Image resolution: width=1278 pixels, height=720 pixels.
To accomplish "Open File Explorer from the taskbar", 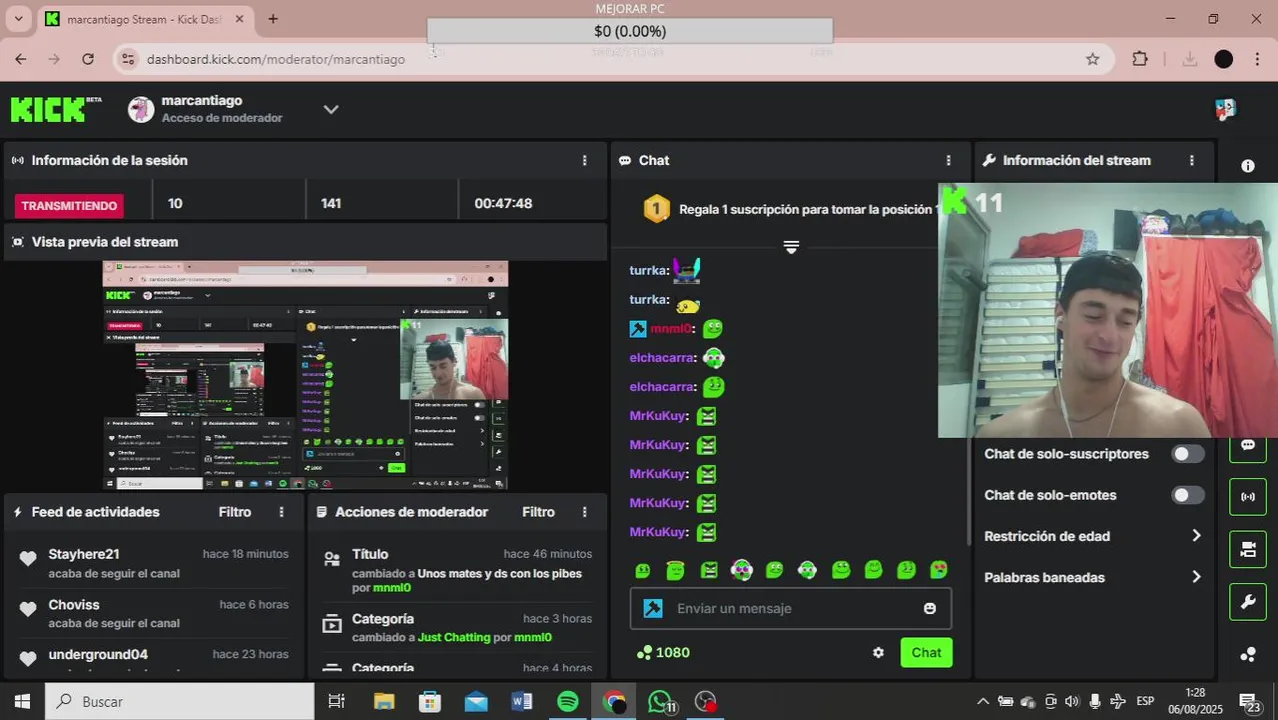I will point(384,701).
